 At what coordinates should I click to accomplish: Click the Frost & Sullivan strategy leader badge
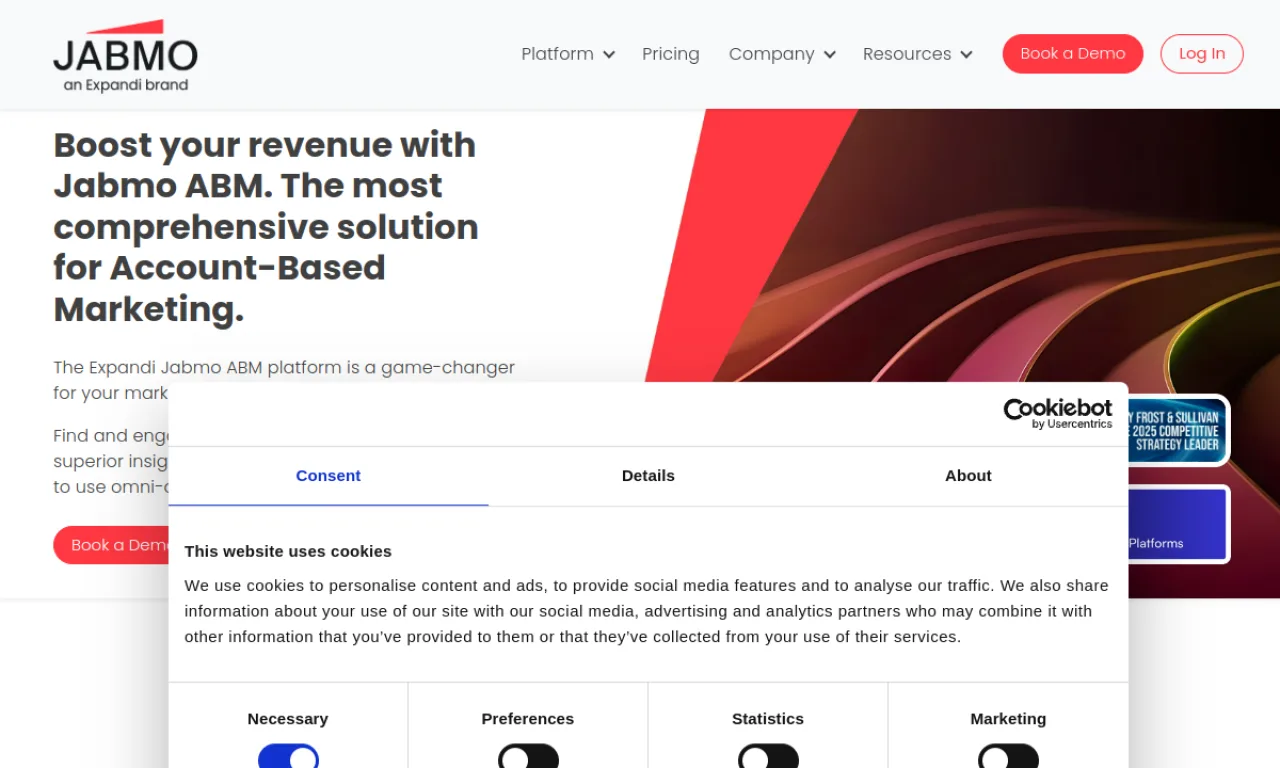pos(1178,430)
